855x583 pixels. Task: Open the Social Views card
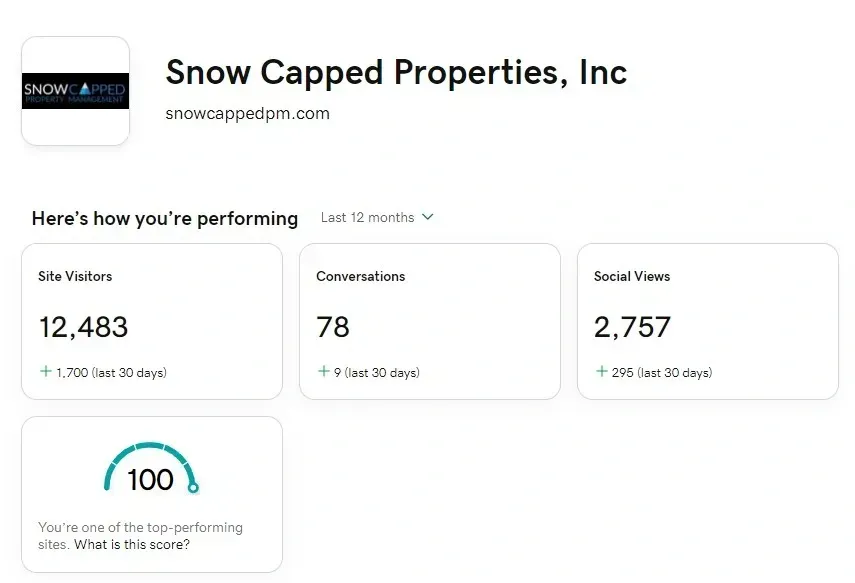[708, 321]
